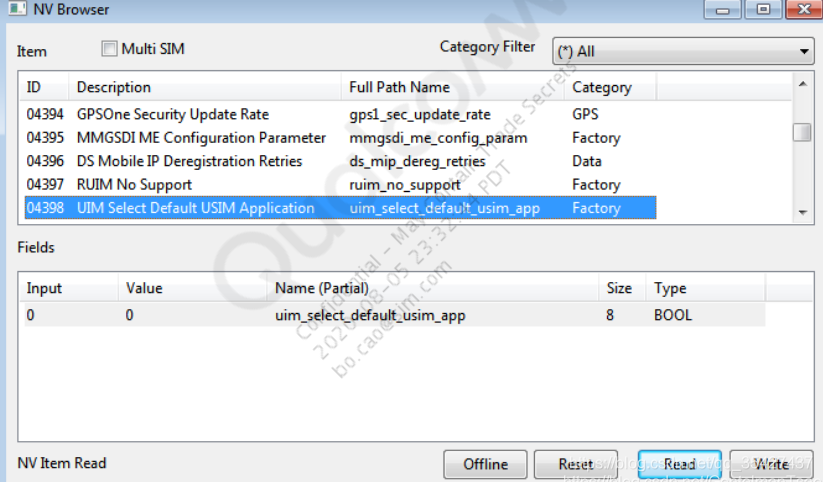Screen dimensions: 823x482
Task: Click the ds_mip_dereg_retries path cell
Action: (417, 161)
